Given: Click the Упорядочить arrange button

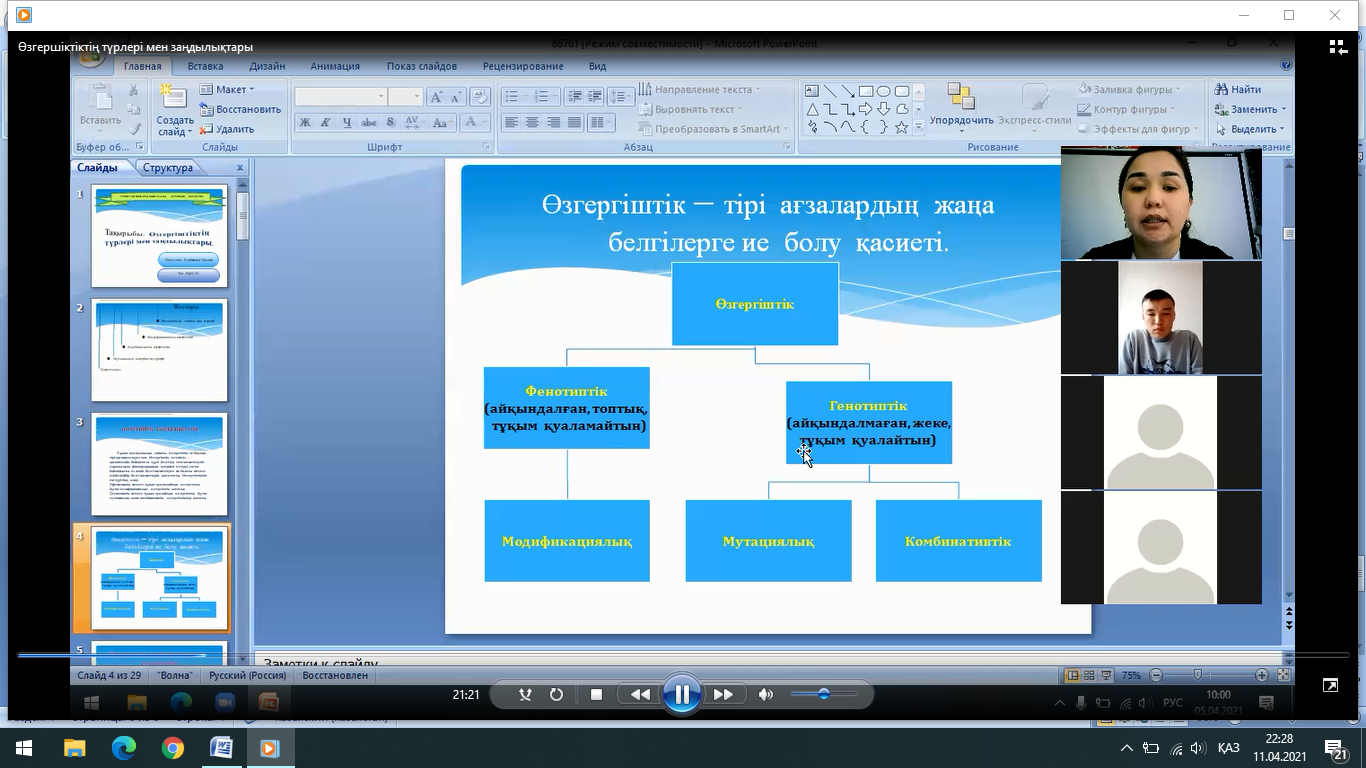Looking at the screenshot, I should [961, 108].
